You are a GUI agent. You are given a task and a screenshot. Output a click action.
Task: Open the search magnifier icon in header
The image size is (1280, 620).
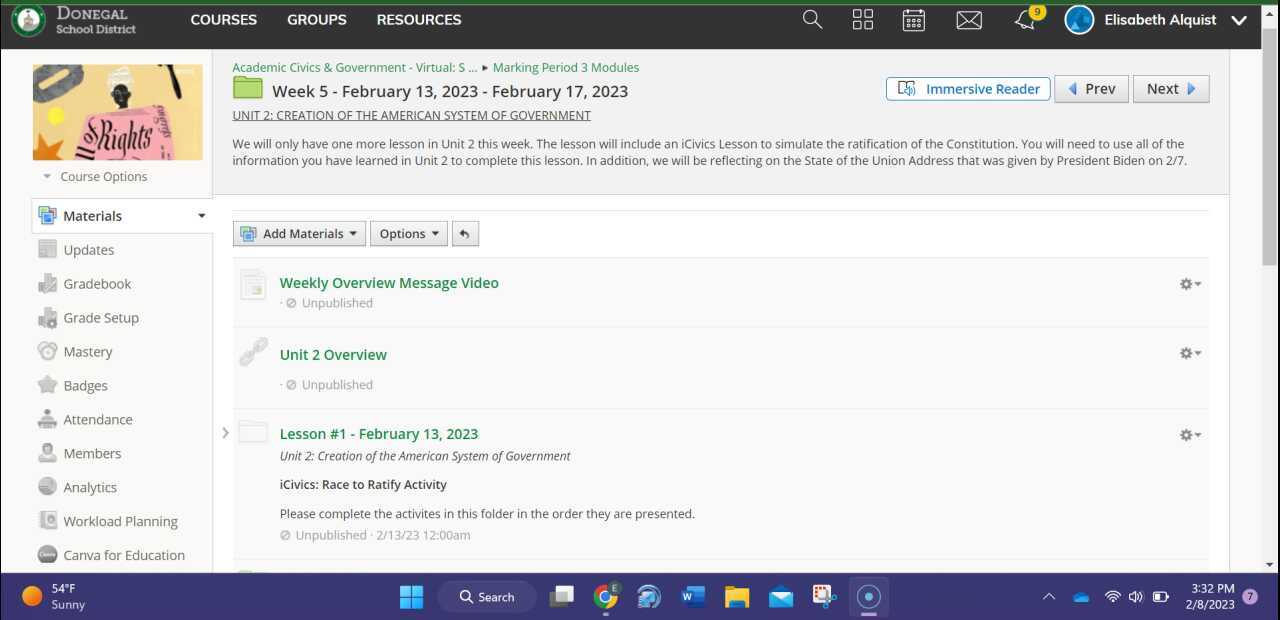tap(812, 20)
